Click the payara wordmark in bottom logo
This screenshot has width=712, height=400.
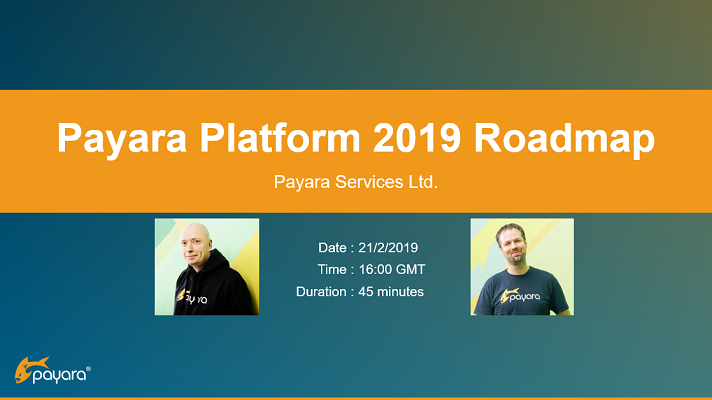coord(59,376)
